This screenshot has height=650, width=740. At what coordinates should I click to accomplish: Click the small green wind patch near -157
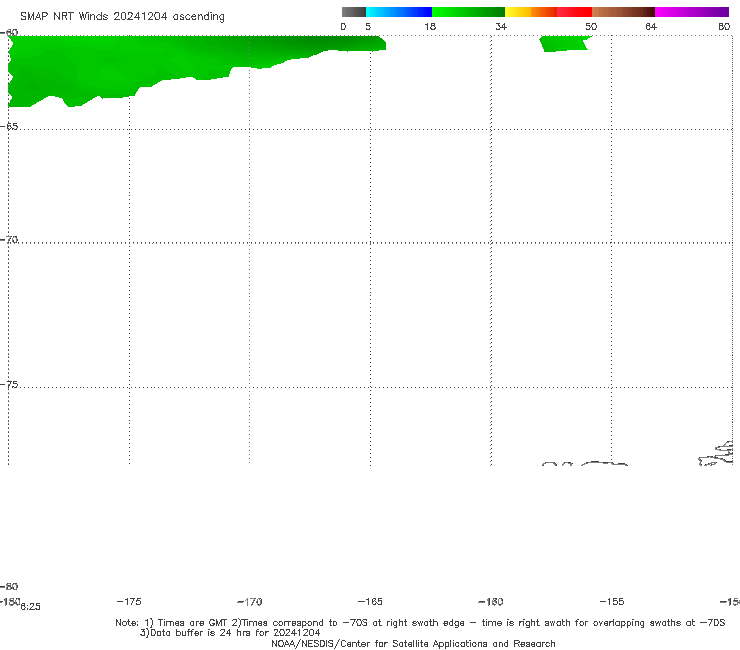point(565,43)
